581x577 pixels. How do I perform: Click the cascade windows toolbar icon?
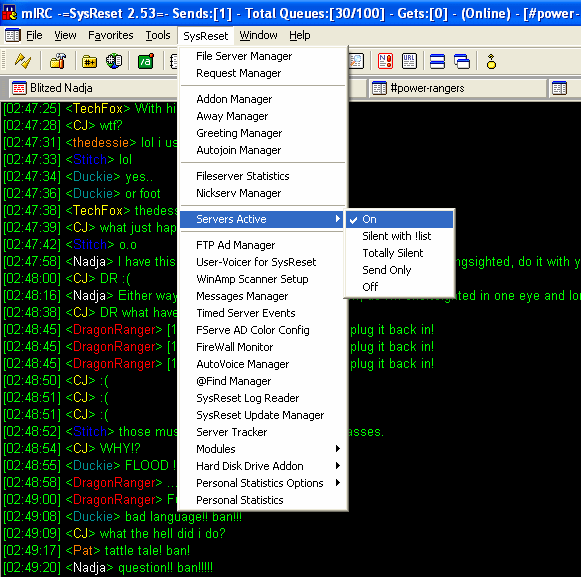[462, 61]
